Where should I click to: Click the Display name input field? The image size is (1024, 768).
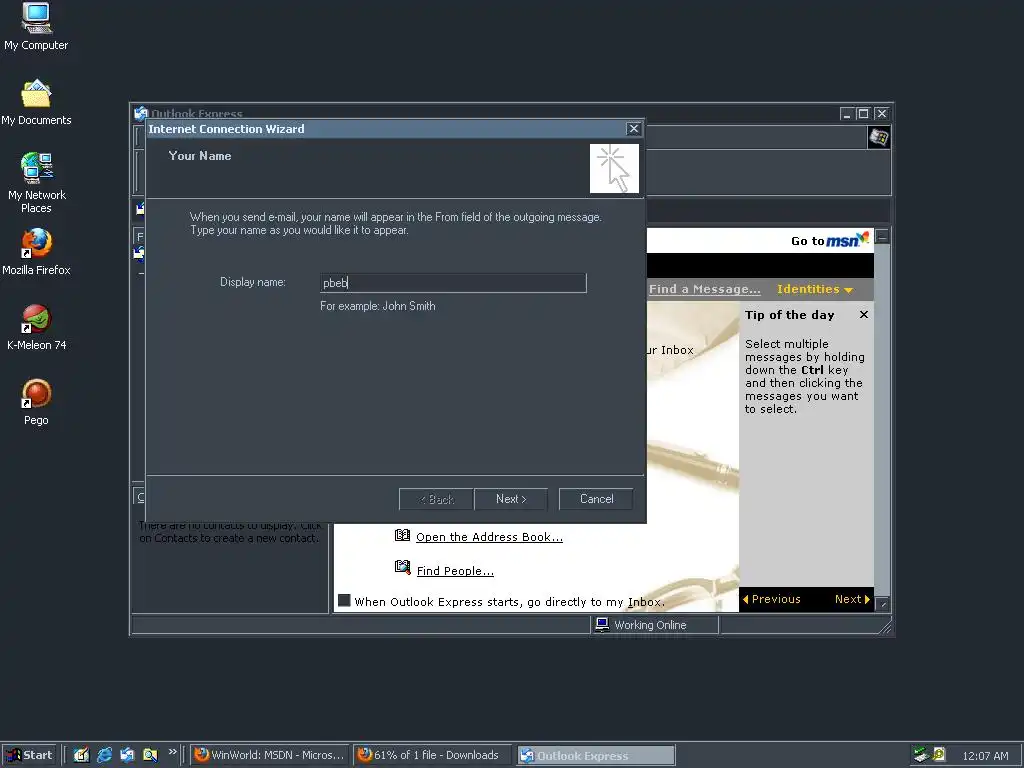point(453,283)
